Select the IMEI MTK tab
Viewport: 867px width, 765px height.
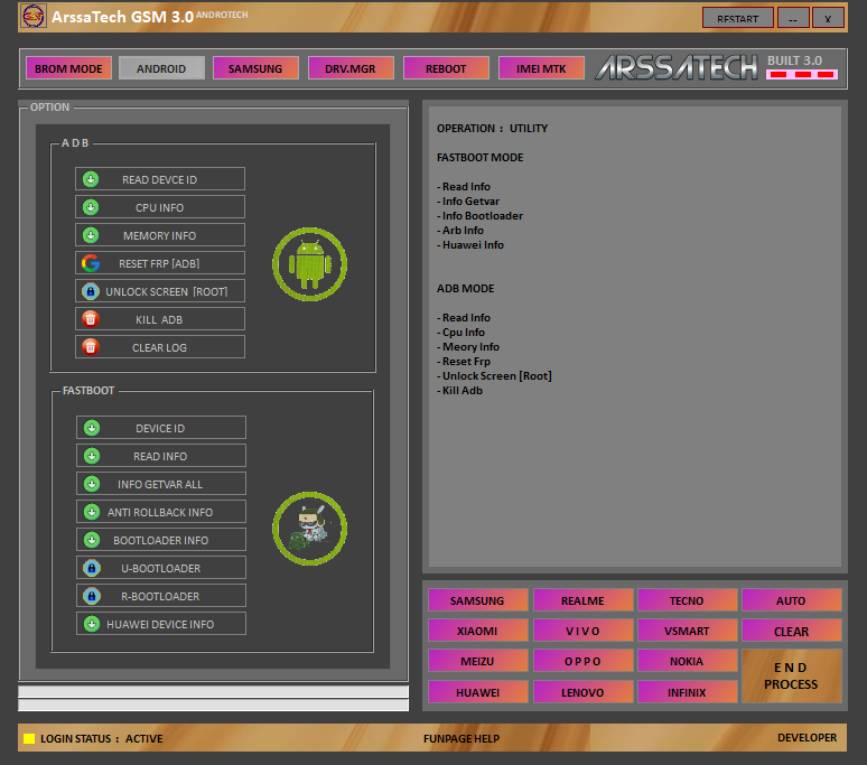pos(541,69)
